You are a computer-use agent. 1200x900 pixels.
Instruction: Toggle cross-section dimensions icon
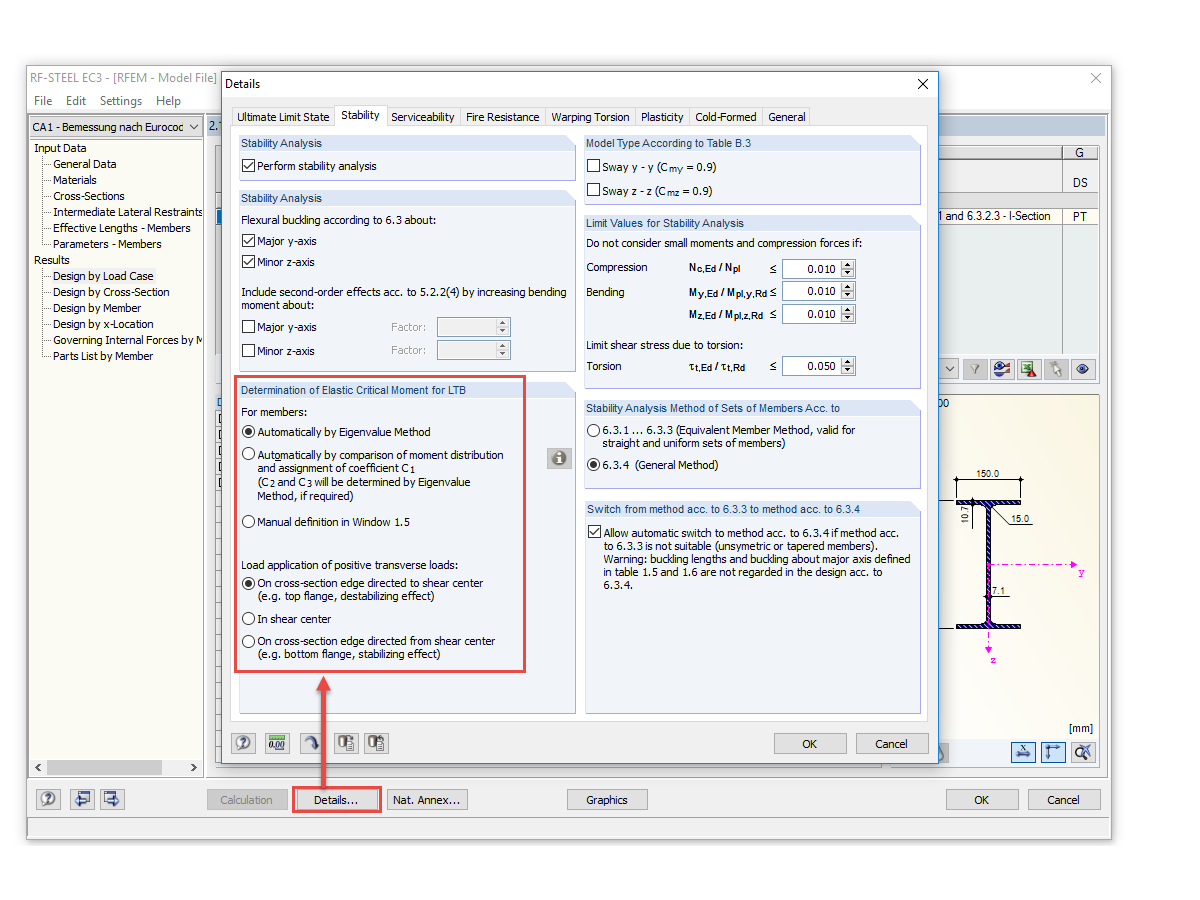(1023, 752)
